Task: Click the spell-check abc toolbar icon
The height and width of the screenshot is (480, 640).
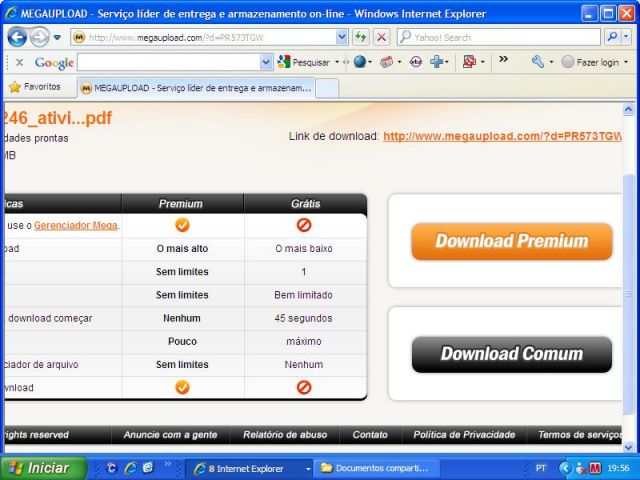Action: point(416,62)
